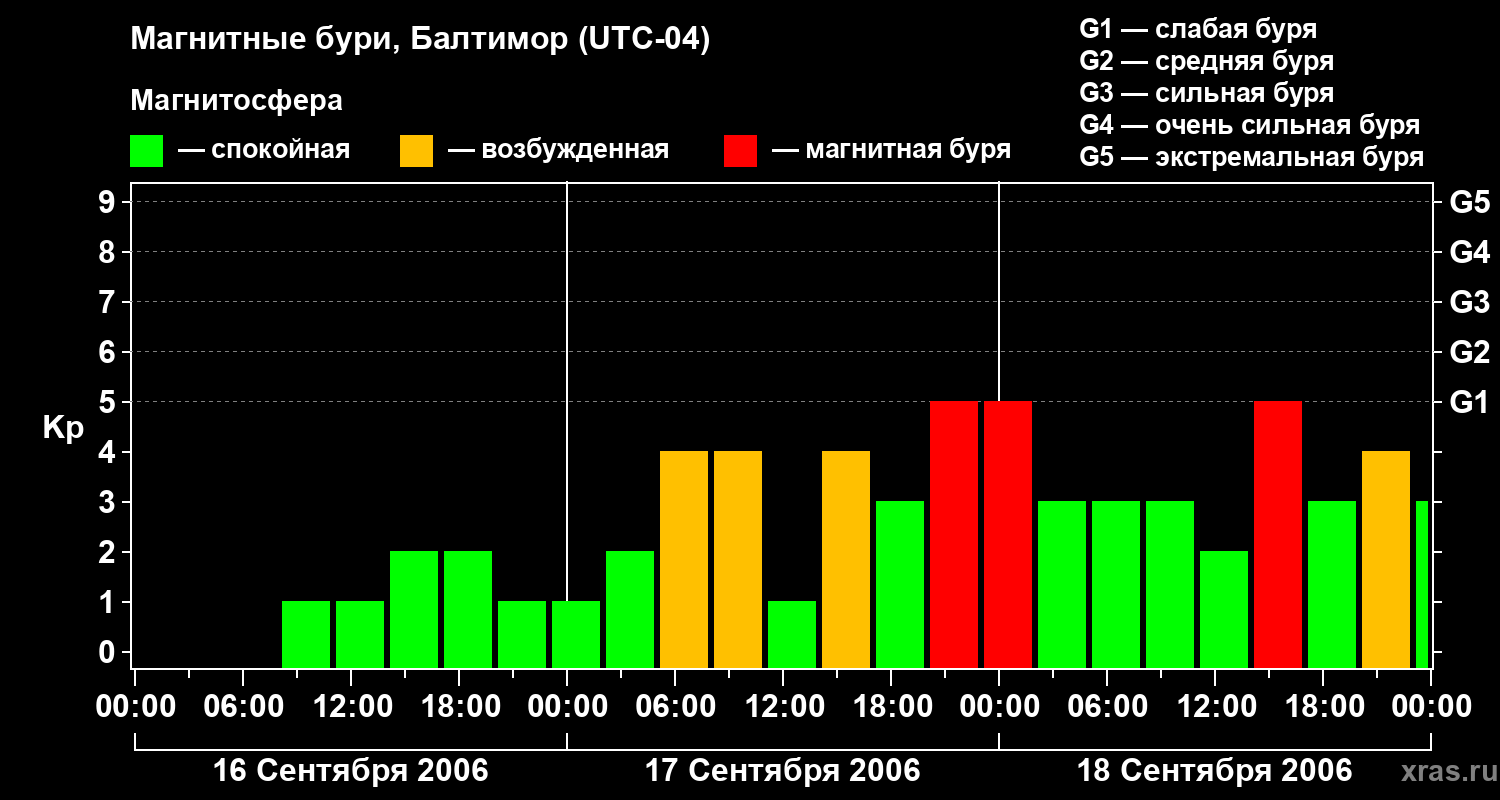1500x800 pixels.
Task: Click the '— магнитная буря' legend label
Action: tap(891, 150)
